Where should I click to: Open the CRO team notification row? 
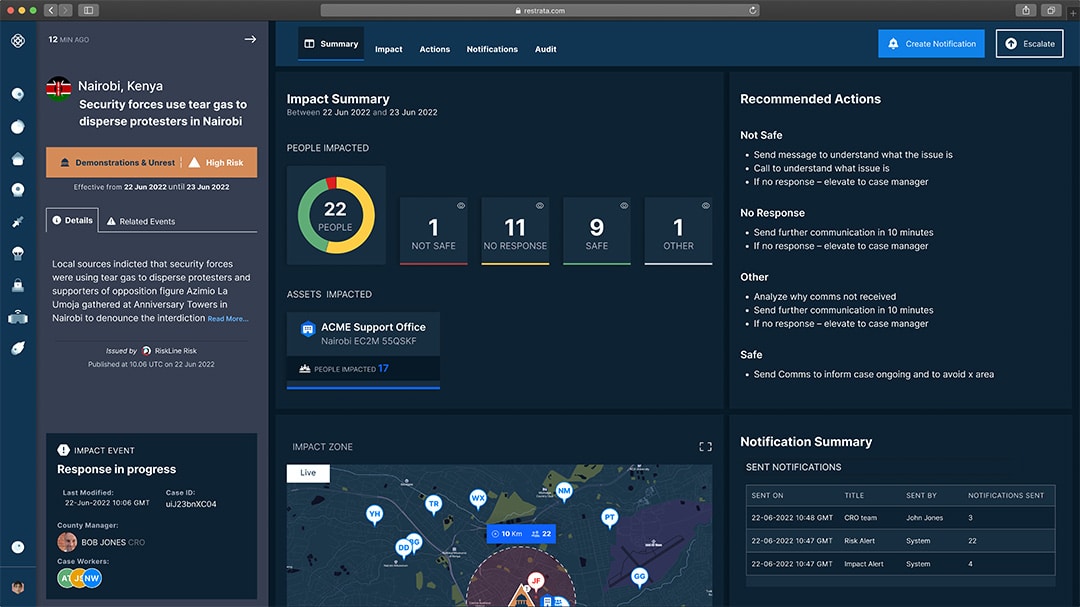click(x=900, y=518)
